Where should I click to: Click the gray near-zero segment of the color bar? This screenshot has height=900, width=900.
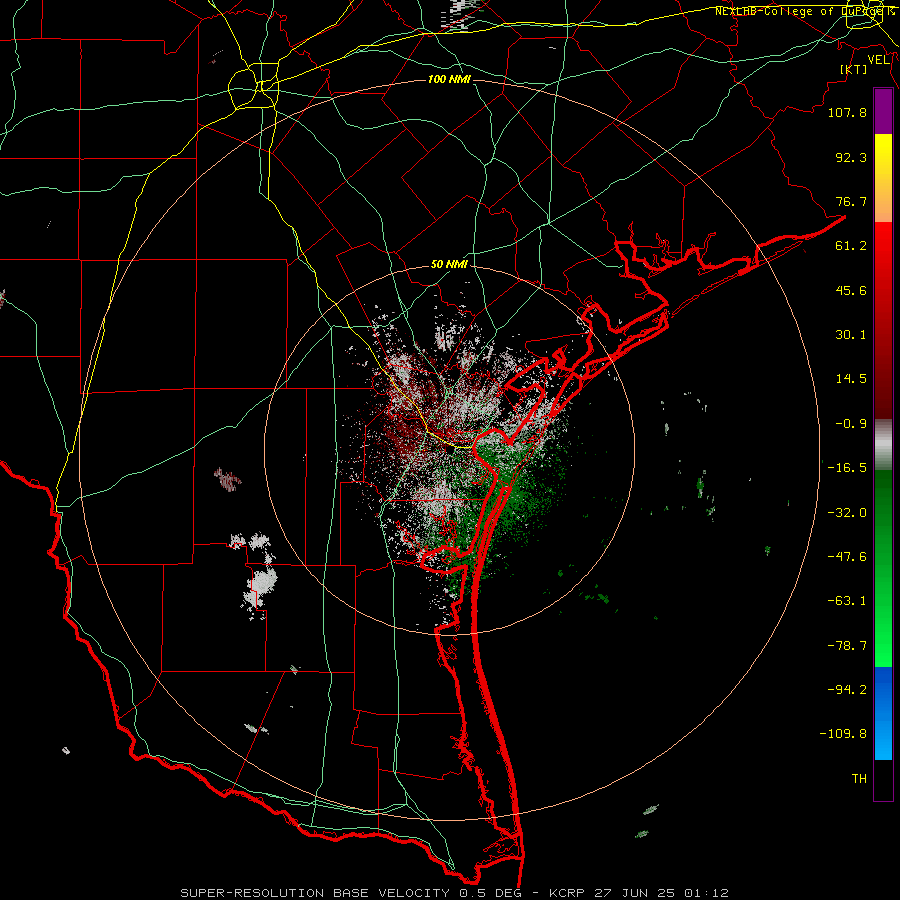[883, 445]
